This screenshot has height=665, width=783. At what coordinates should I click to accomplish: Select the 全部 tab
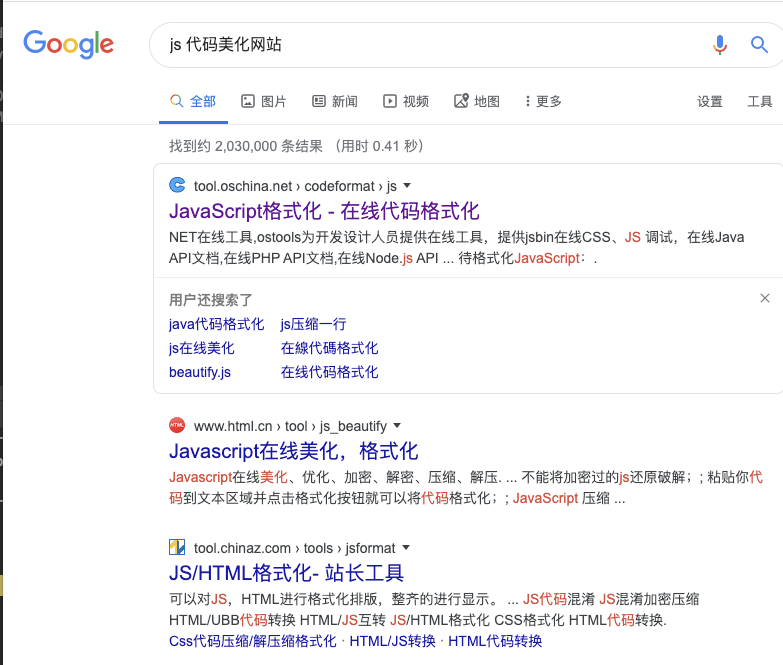pos(193,101)
